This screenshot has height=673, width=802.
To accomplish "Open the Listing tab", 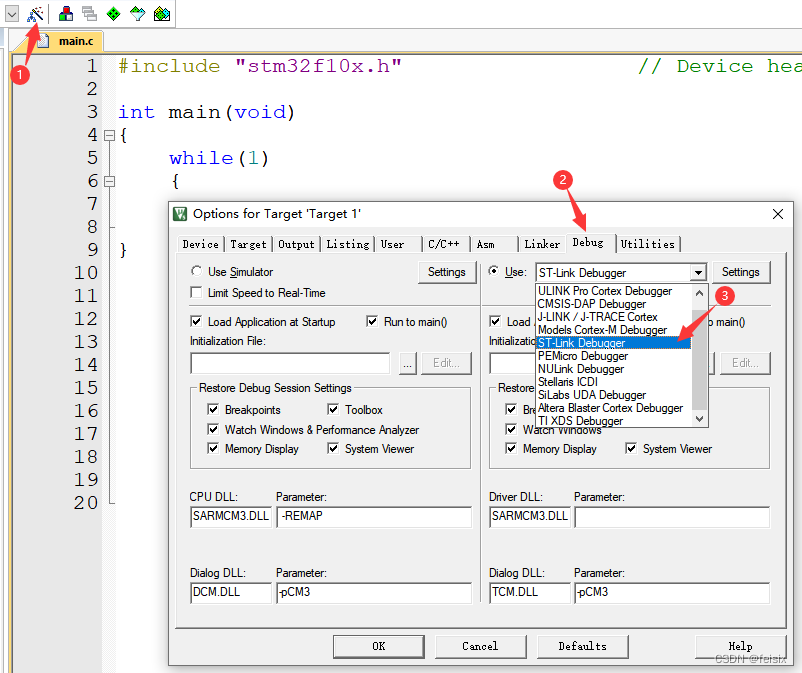I will tap(347, 244).
